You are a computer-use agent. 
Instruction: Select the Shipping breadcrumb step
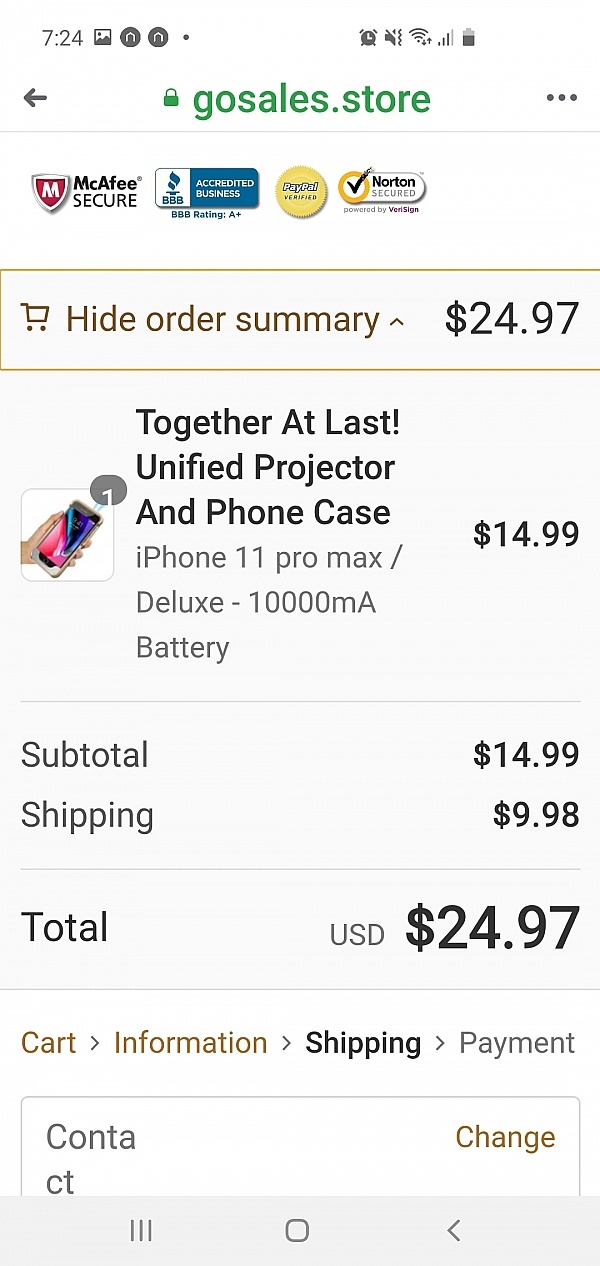(363, 1043)
